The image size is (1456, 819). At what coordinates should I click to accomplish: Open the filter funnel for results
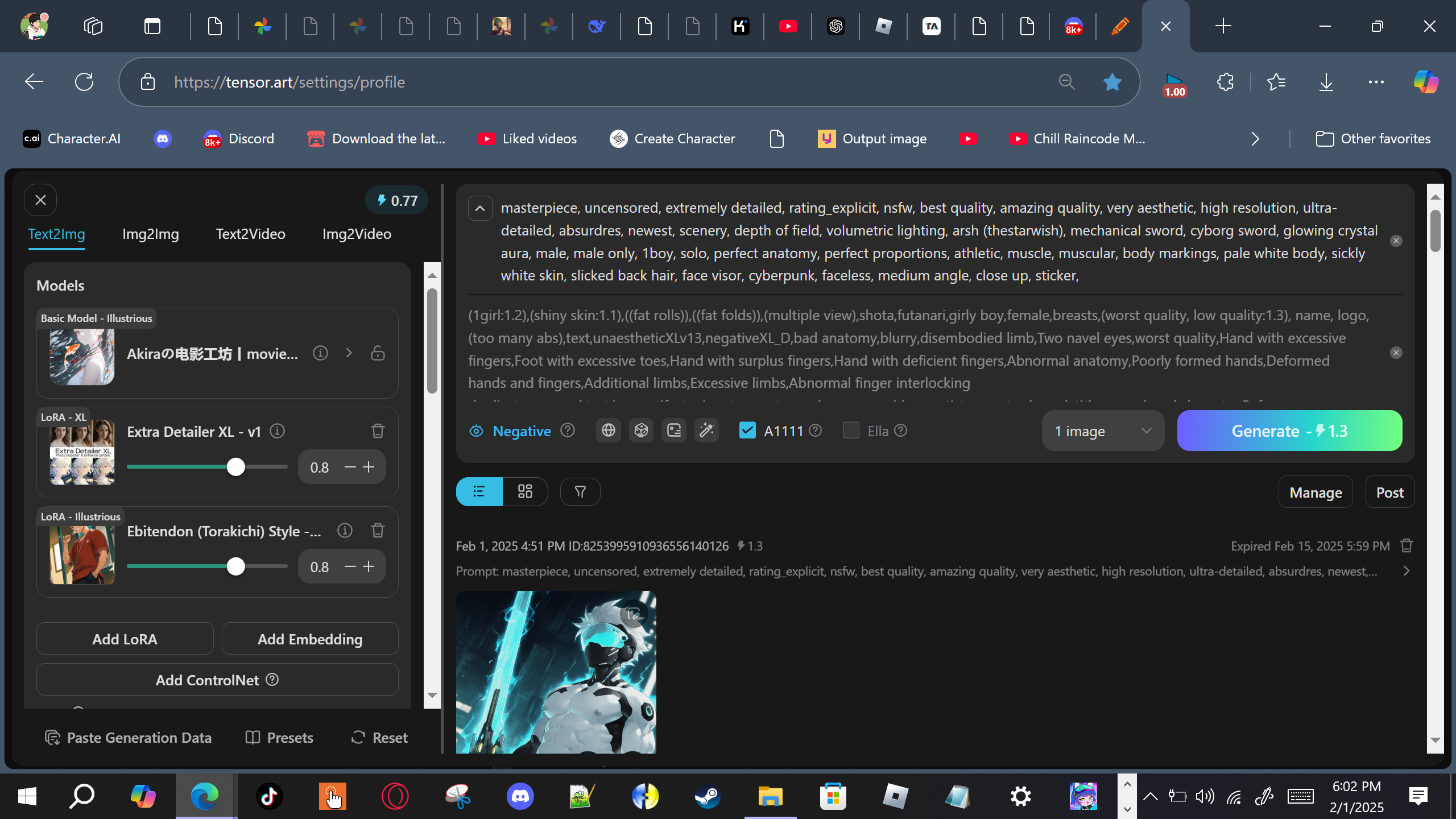[580, 491]
